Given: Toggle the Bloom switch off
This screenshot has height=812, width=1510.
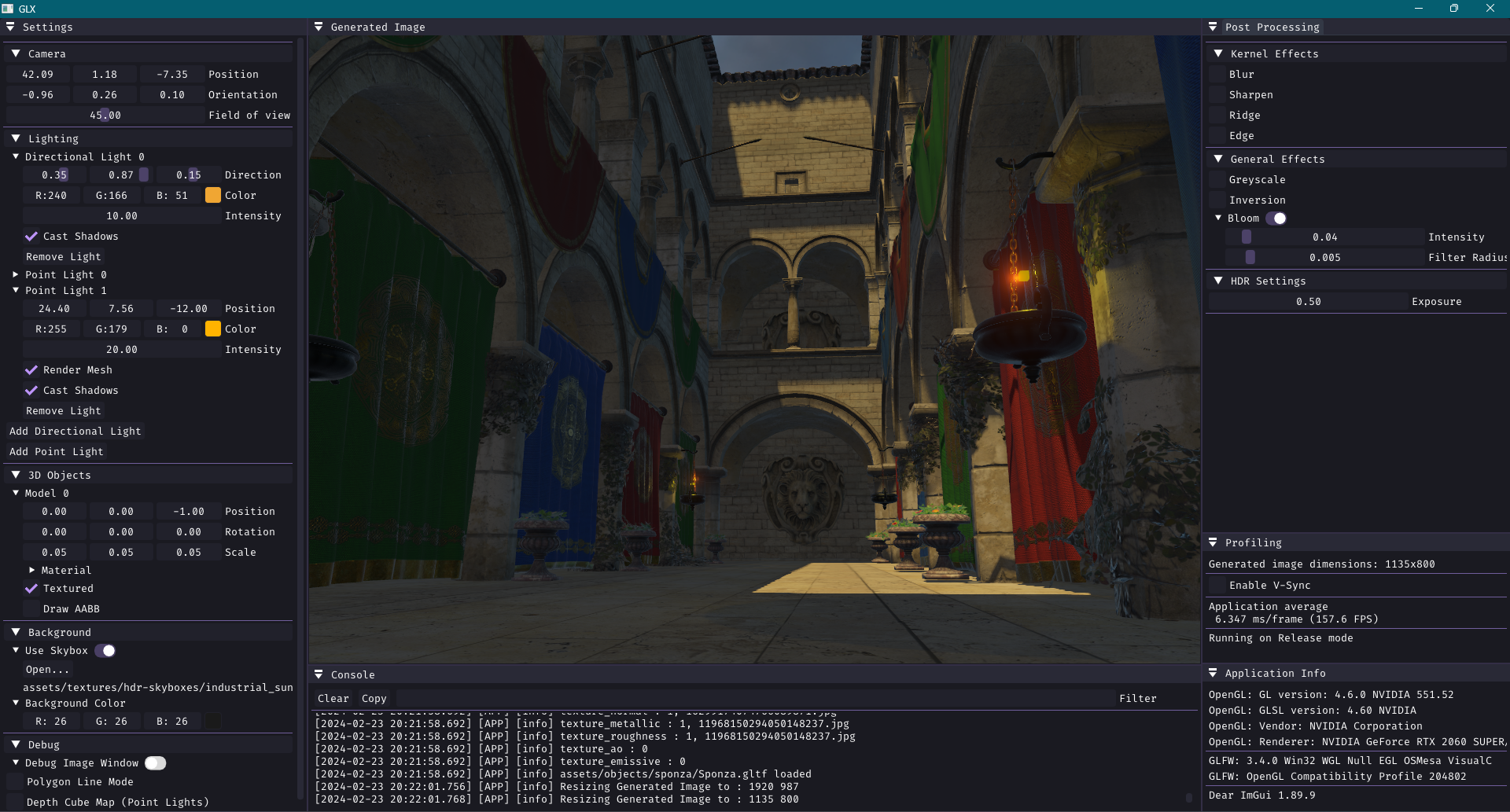Looking at the screenshot, I should [1276, 219].
